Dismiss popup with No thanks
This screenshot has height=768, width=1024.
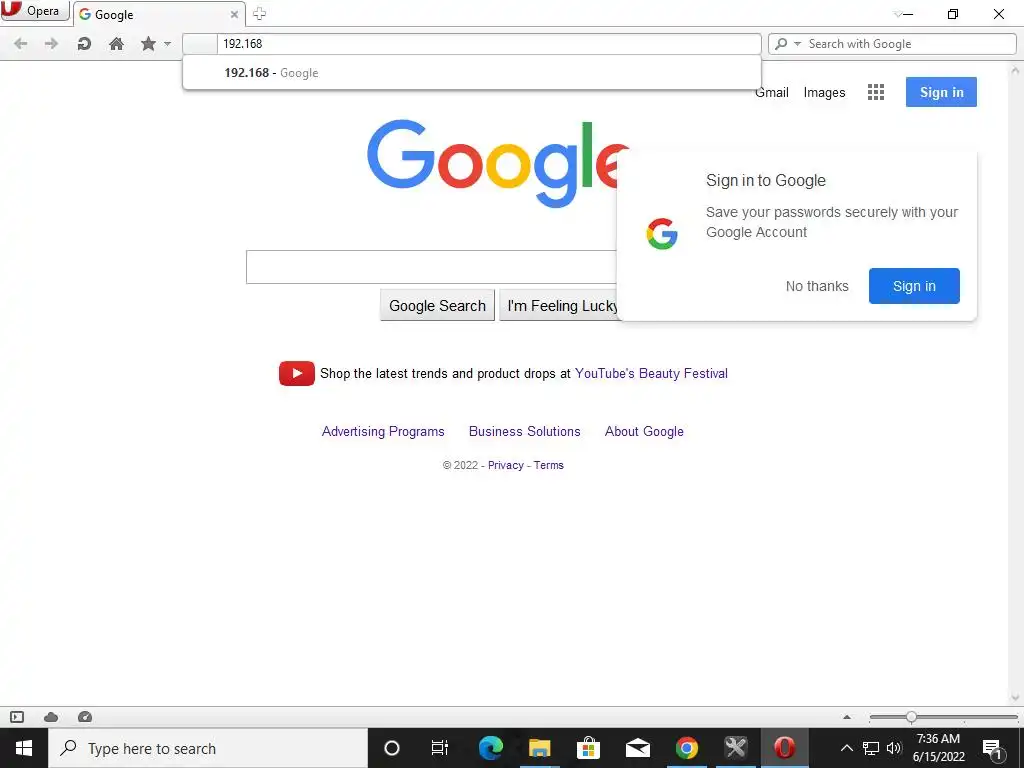click(817, 286)
